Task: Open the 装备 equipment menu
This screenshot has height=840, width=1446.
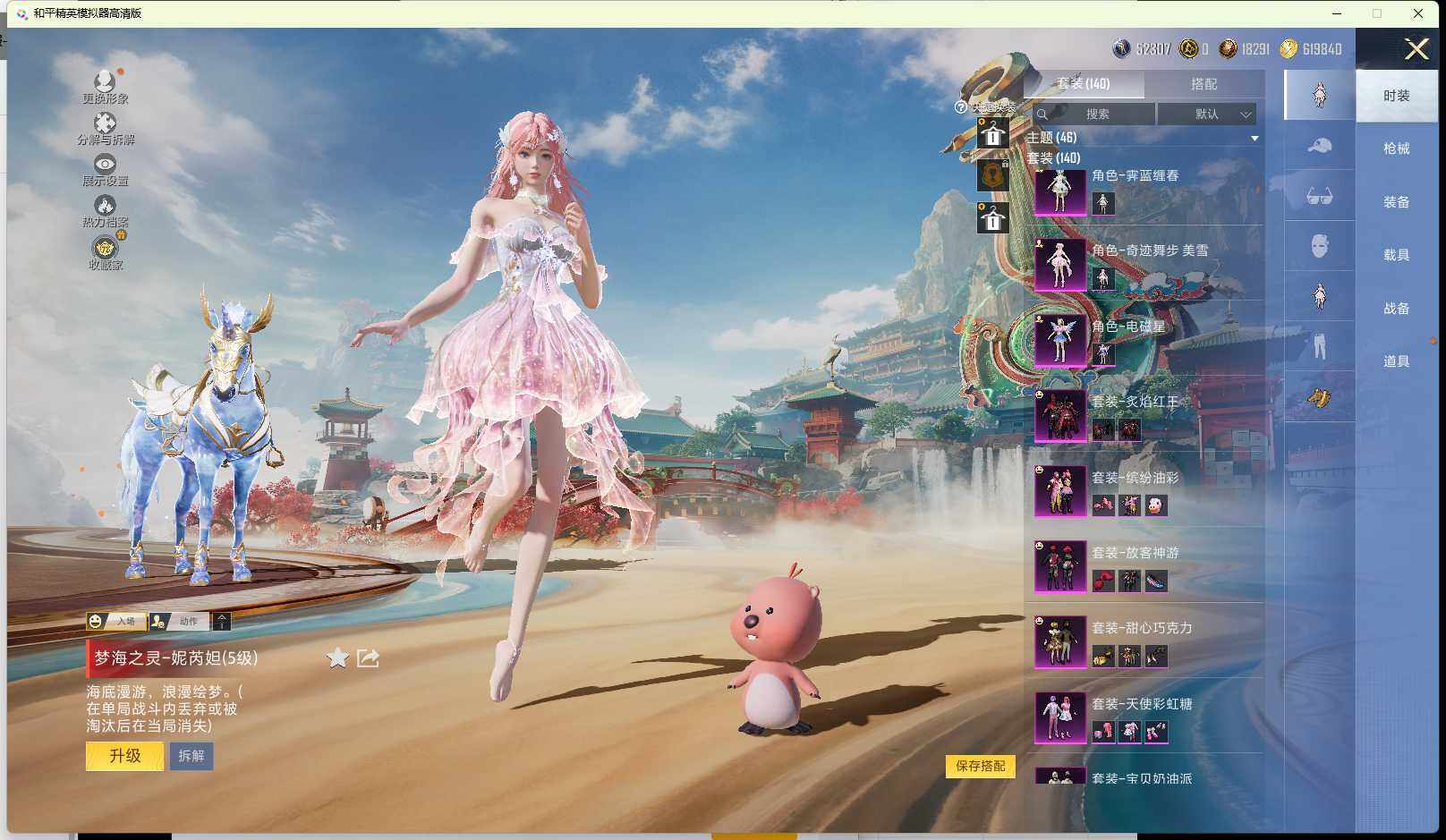Action: pos(1396,202)
